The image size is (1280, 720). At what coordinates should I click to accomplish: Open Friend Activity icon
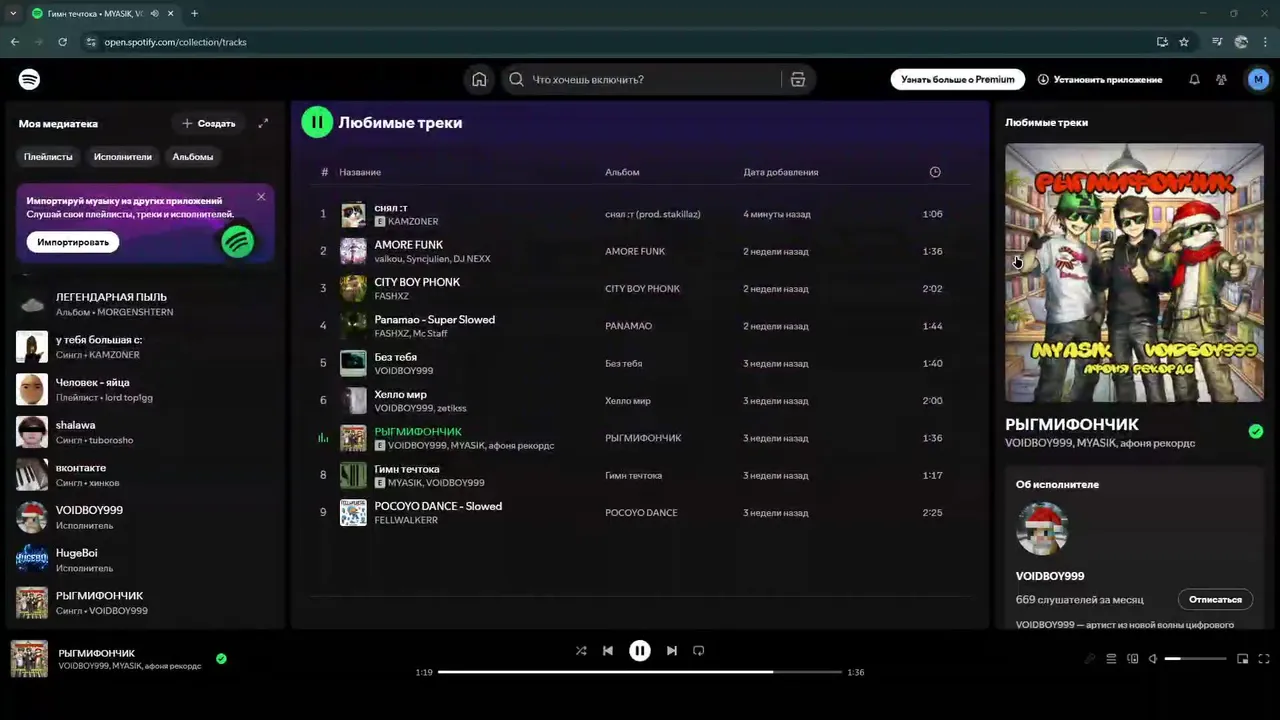point(1221,79)
